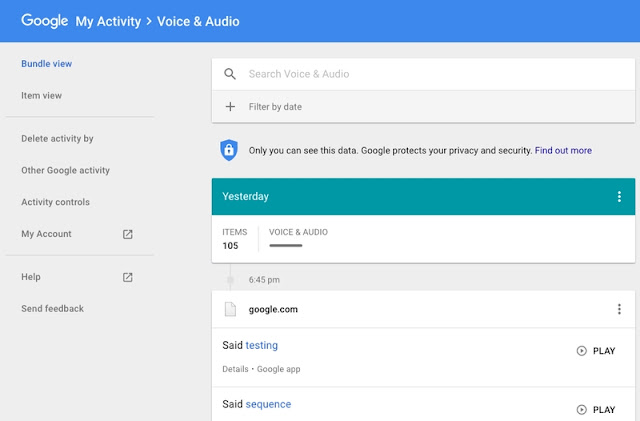Go to Activity controls
This screenshot has height=421, width=640.
point(56,202)
